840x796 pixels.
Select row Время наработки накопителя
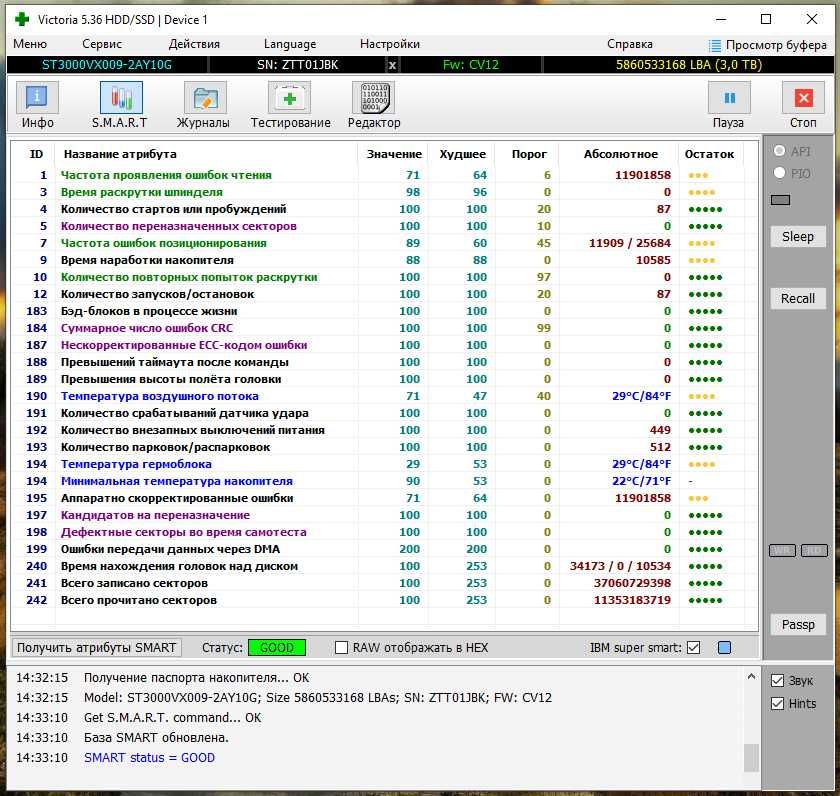[384, 260]
